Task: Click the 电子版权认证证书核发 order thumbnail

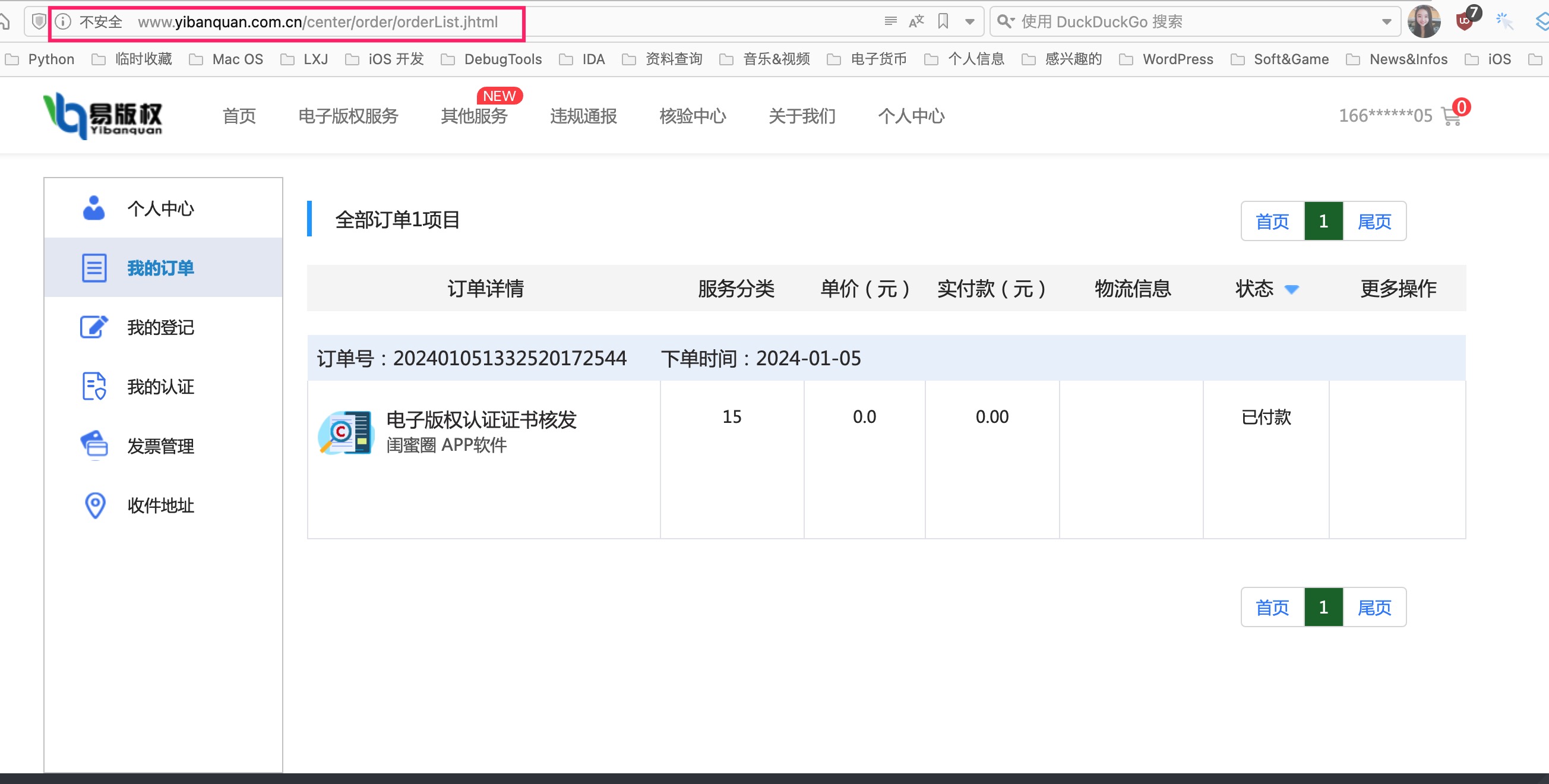Action: coord(346,432)
